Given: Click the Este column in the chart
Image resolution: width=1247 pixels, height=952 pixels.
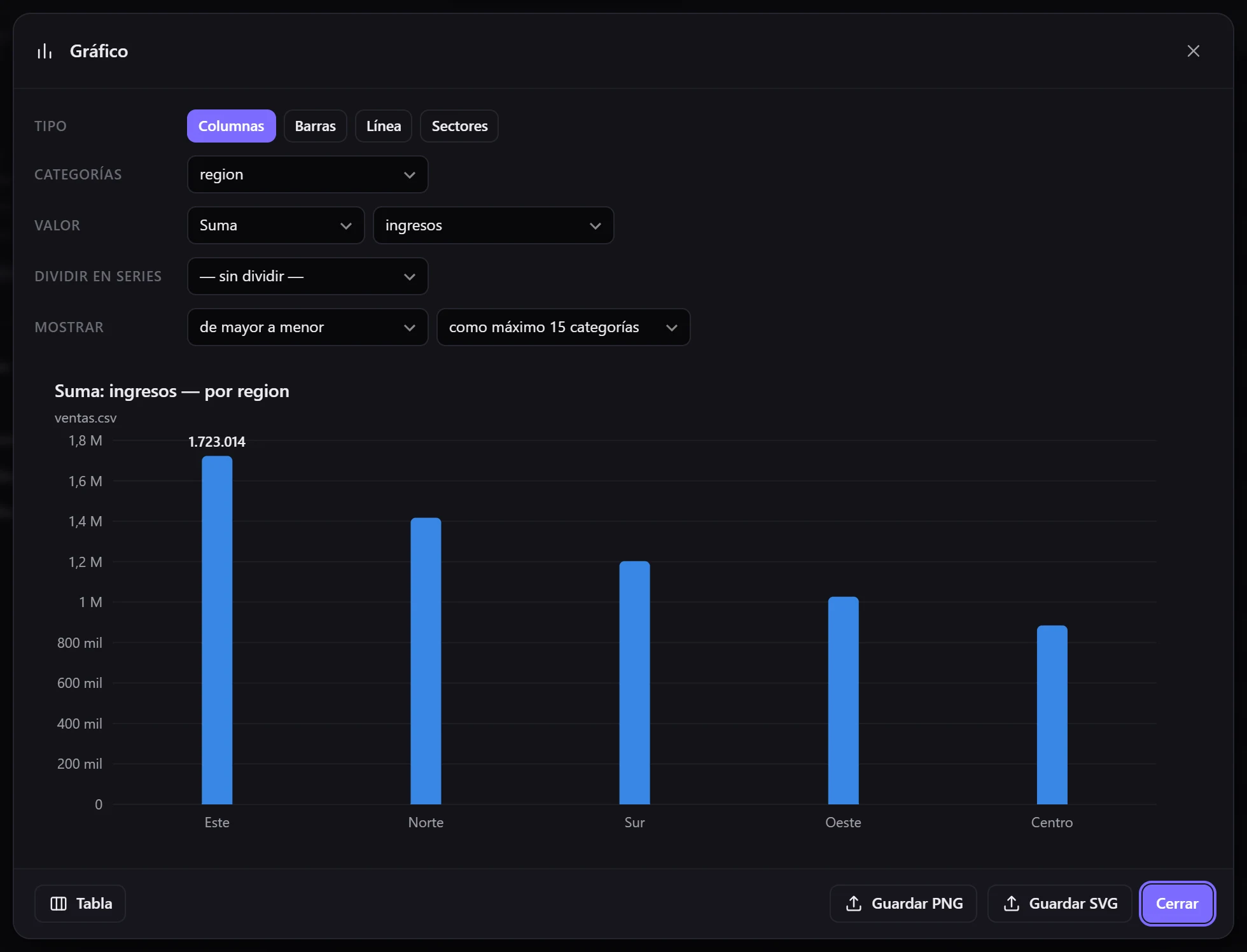Looking at the screenshot, I should coord(217,630).
